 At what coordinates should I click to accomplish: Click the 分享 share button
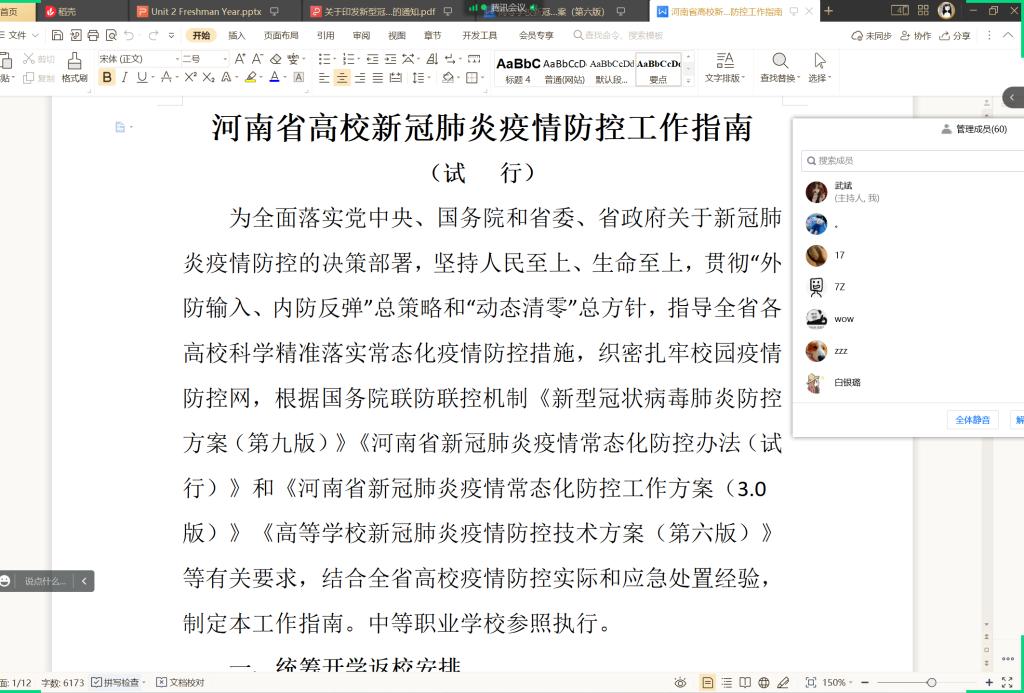954,35
